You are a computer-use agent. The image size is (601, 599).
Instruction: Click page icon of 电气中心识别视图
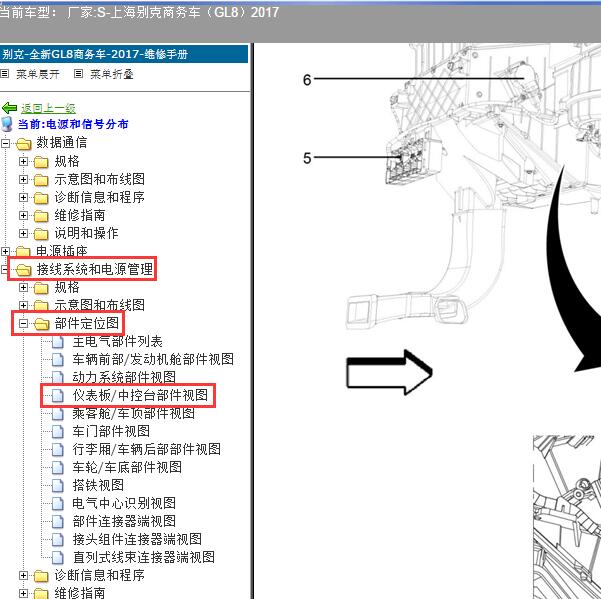point(58,504)
